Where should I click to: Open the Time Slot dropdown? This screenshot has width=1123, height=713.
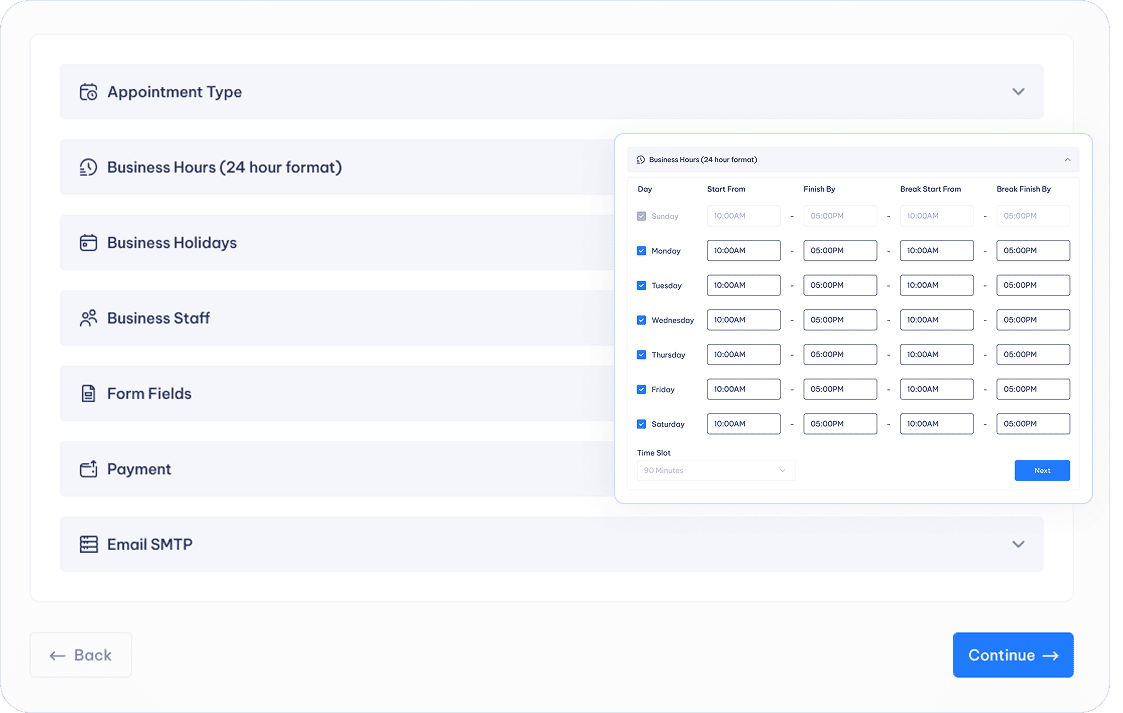(716, 470)
